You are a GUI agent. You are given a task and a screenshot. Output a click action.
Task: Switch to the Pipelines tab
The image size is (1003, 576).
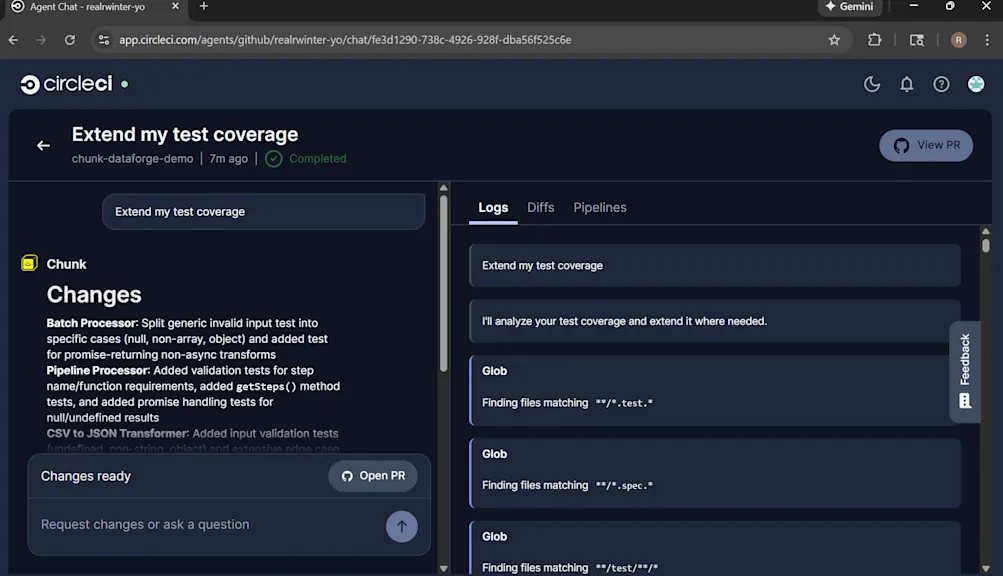pyautogui.click(x=600, y=207)
